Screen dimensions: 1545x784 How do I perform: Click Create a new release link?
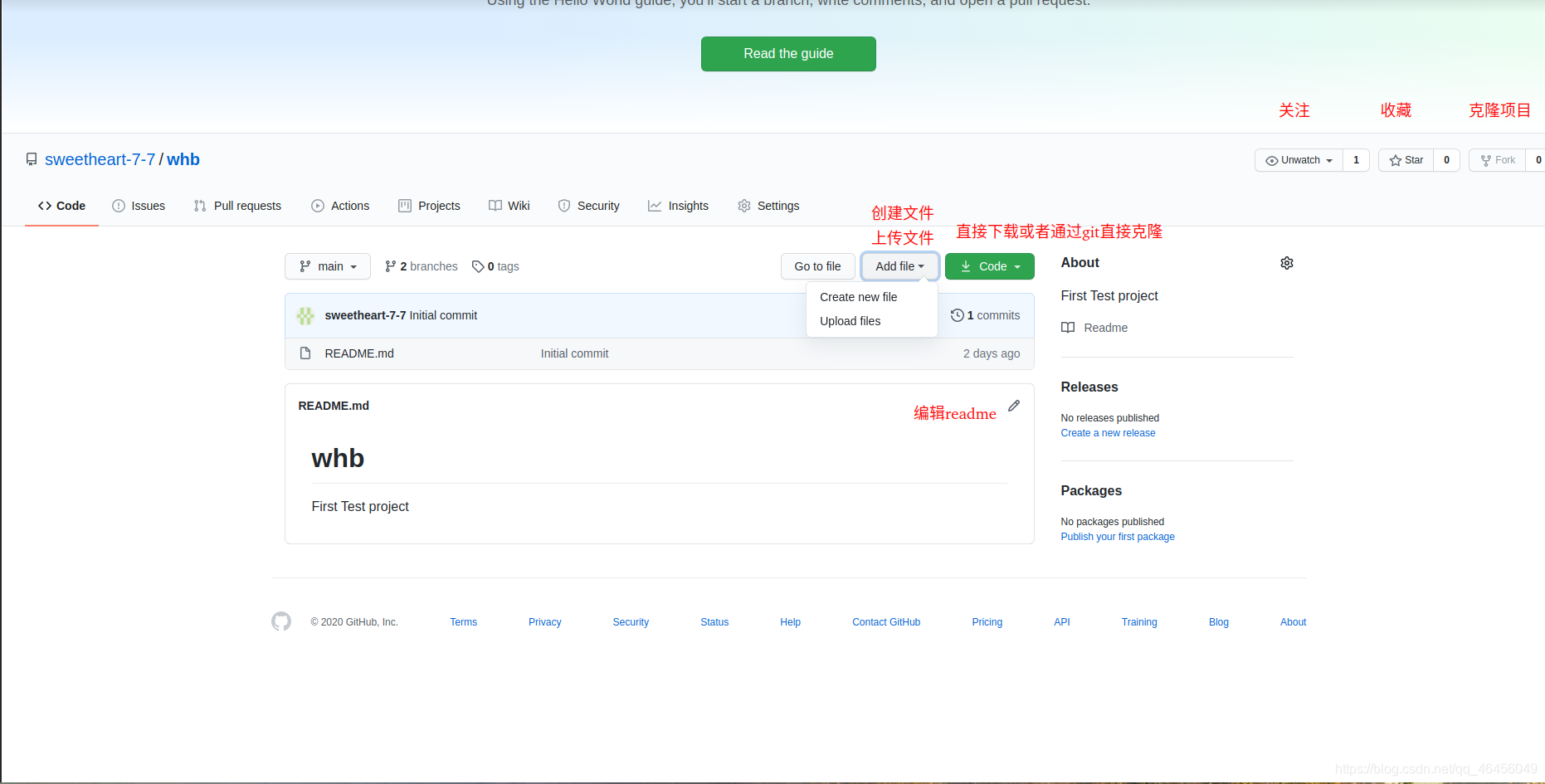point(1108,433)
